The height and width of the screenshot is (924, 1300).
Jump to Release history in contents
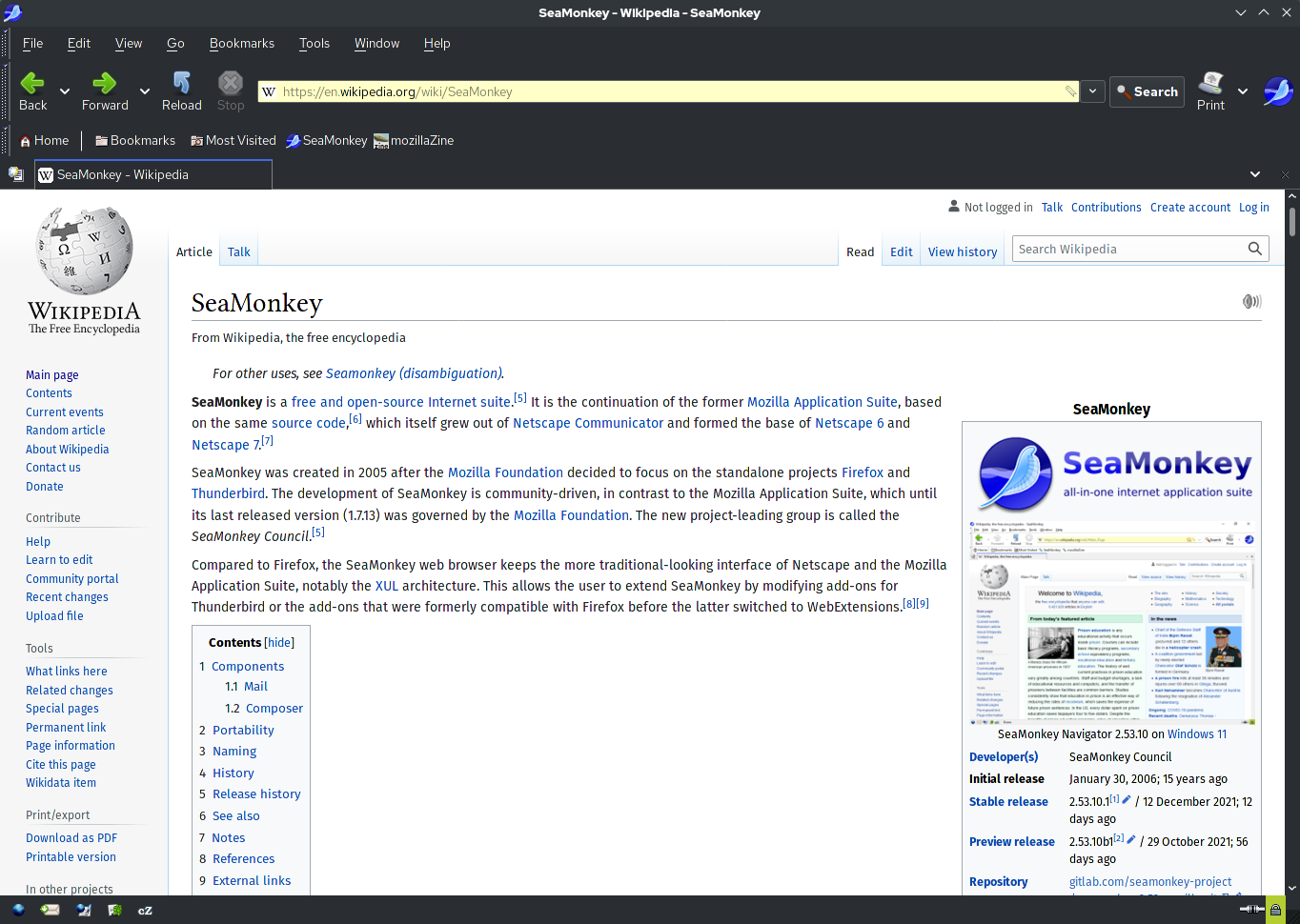(x=256, y=793)
